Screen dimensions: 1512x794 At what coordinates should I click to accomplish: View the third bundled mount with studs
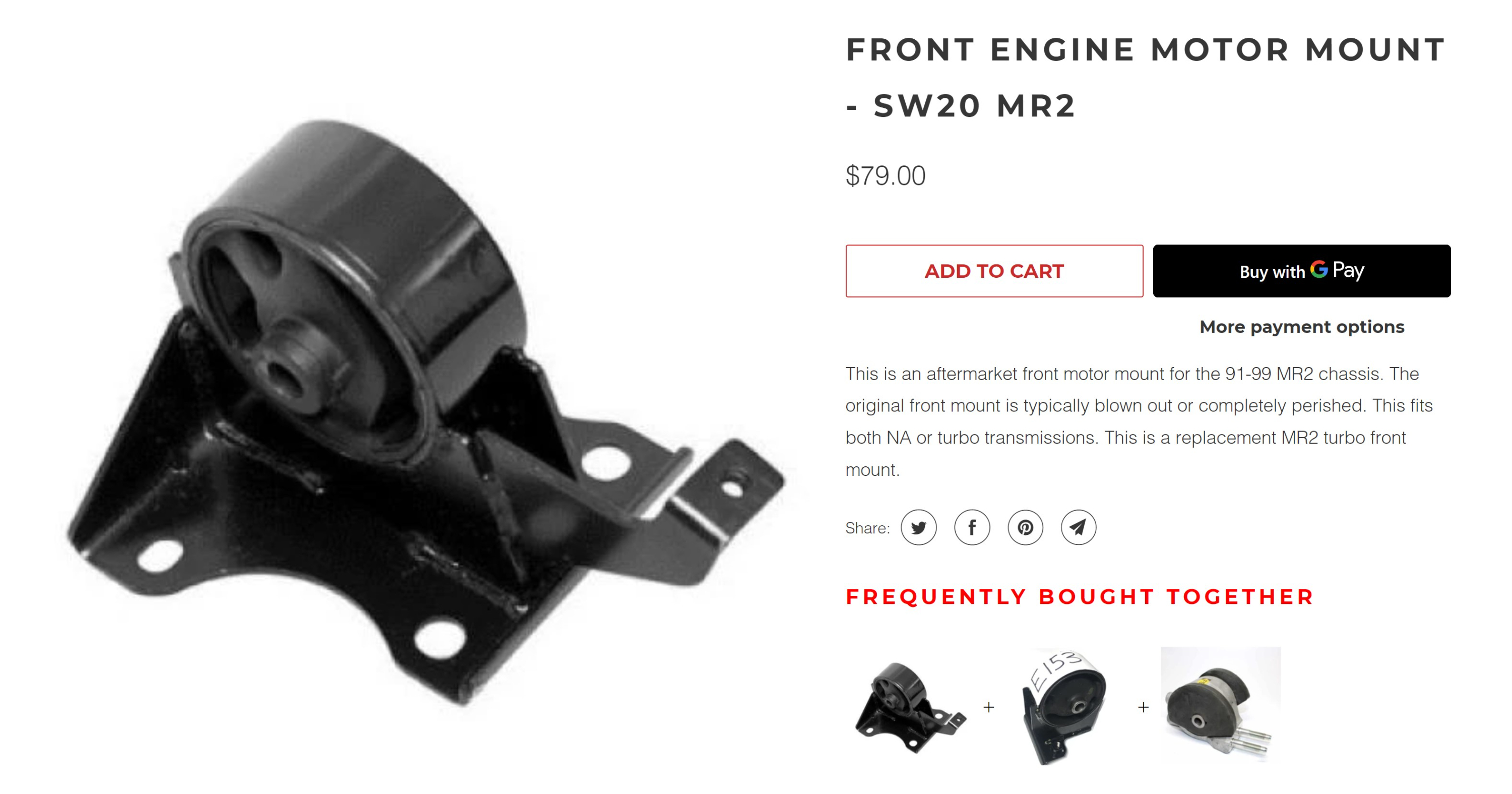pyautogui.click(x=1220, y=705)
